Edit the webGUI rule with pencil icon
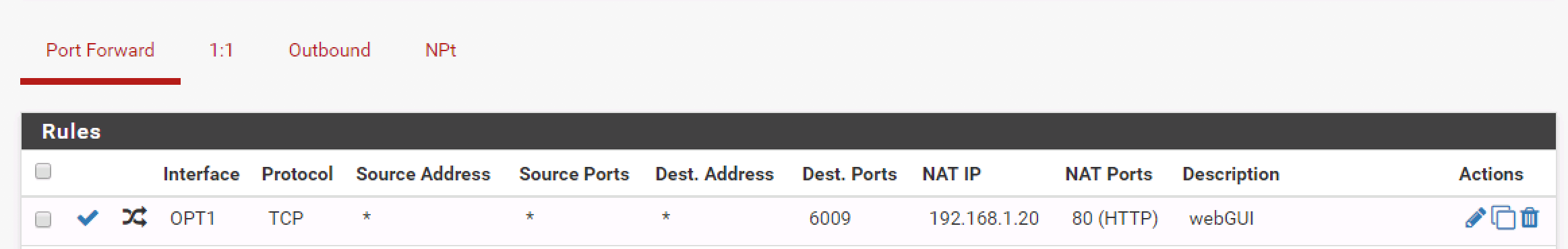Screen dimensions: 1568x249 (1475, 218)
